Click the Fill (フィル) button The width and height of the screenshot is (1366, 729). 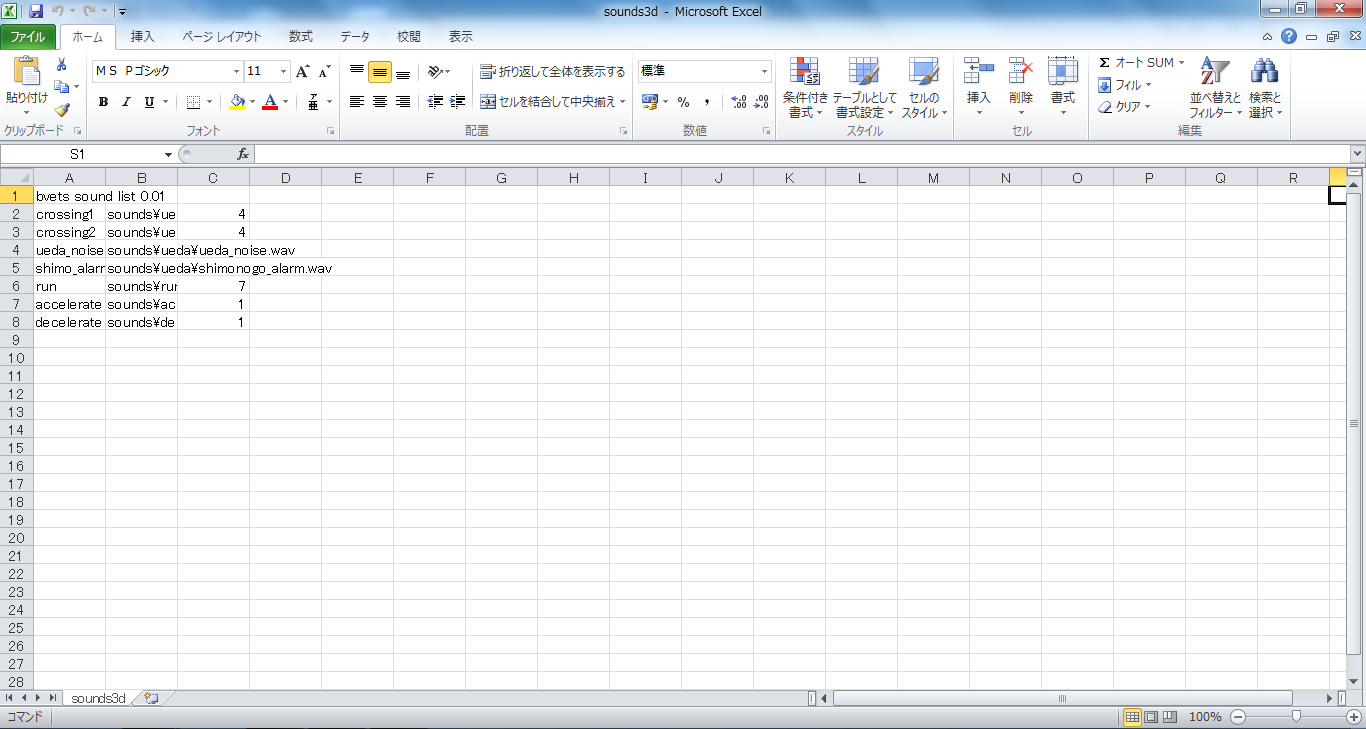1125,85
